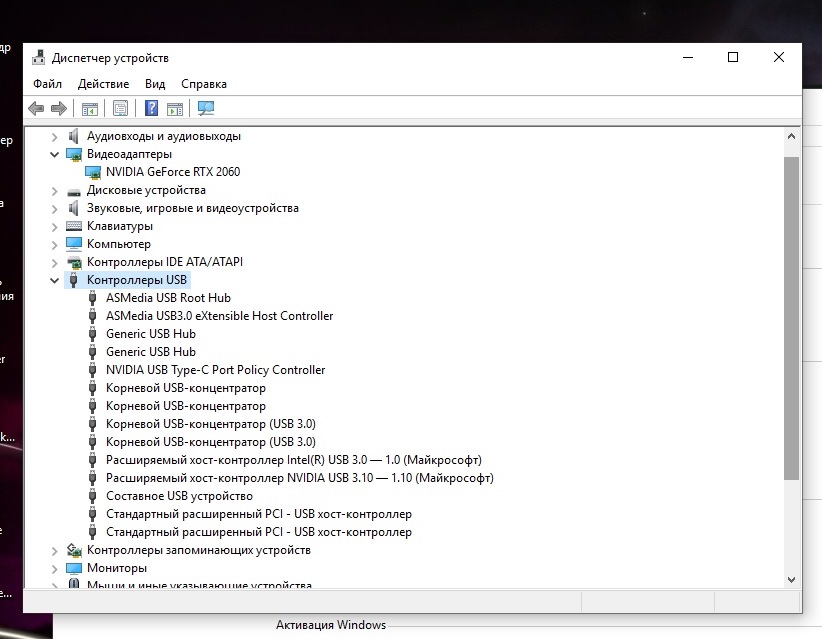The image size is (822, 639).
Task: Click the Intel(R) USB 3.0 host controller icon
Action: coord(92,460)
